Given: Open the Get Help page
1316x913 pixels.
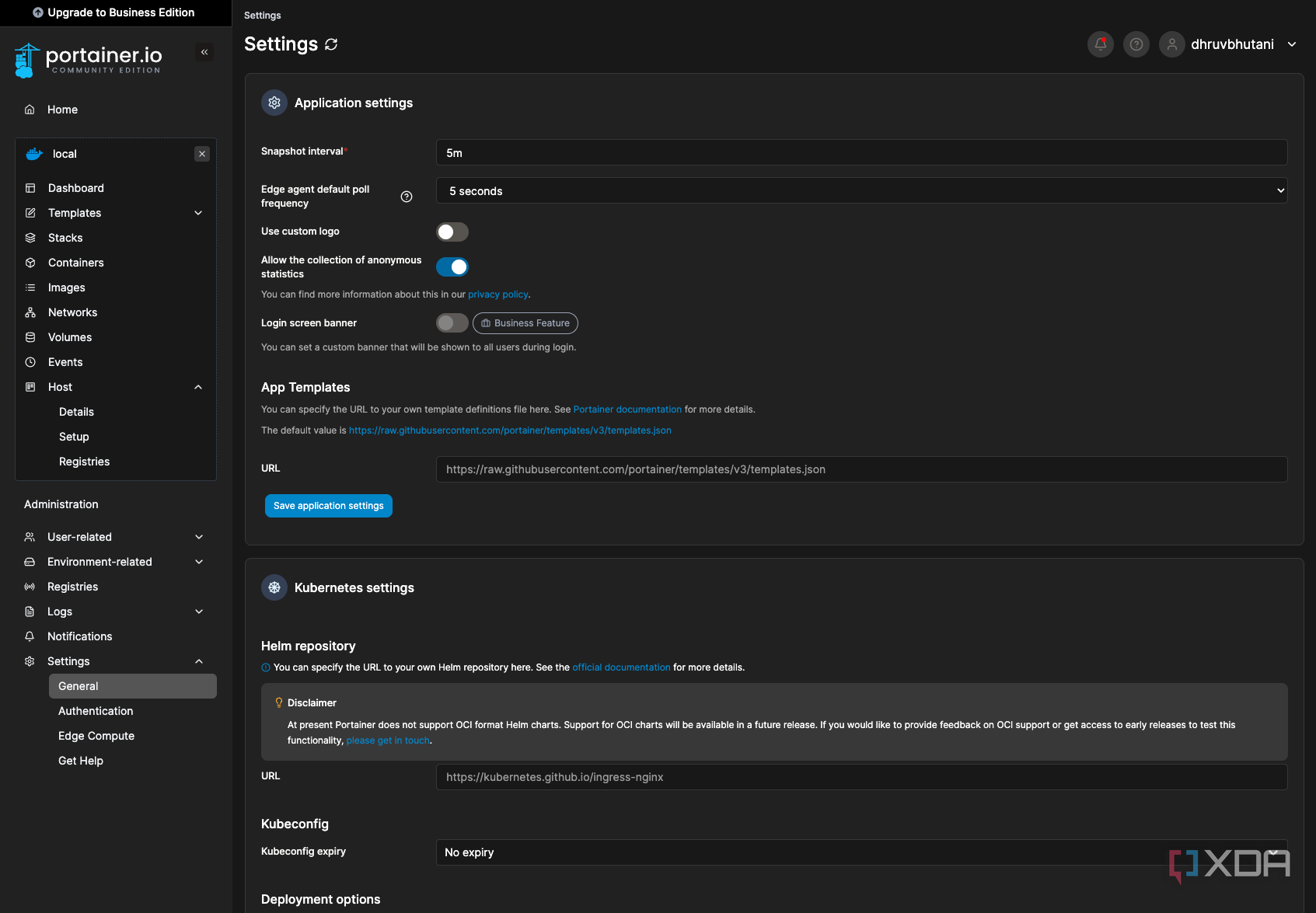Looking at the screenshot, I should [81, 761].
